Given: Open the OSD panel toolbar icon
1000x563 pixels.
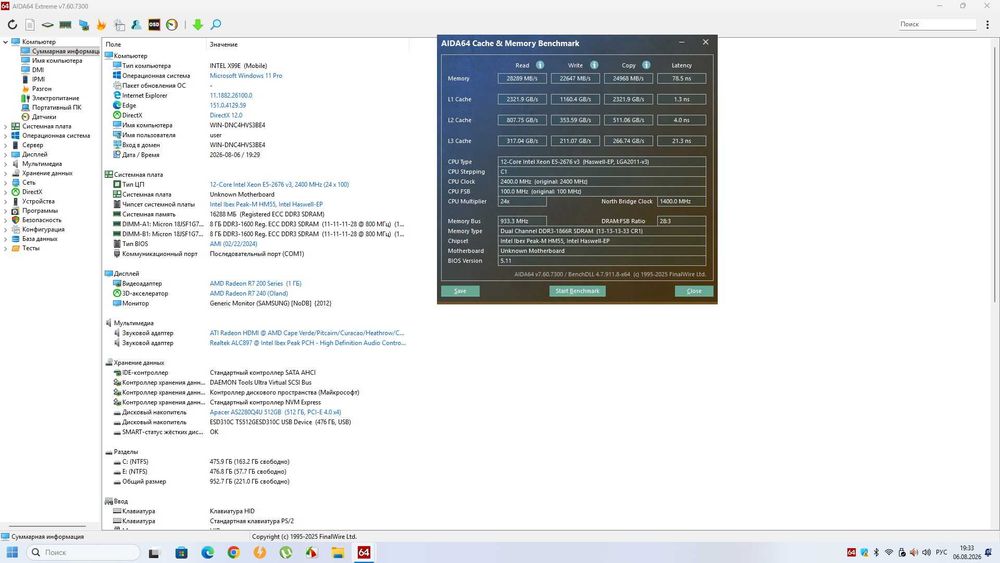Looking at the screenshot, I should tap(154, 24).
